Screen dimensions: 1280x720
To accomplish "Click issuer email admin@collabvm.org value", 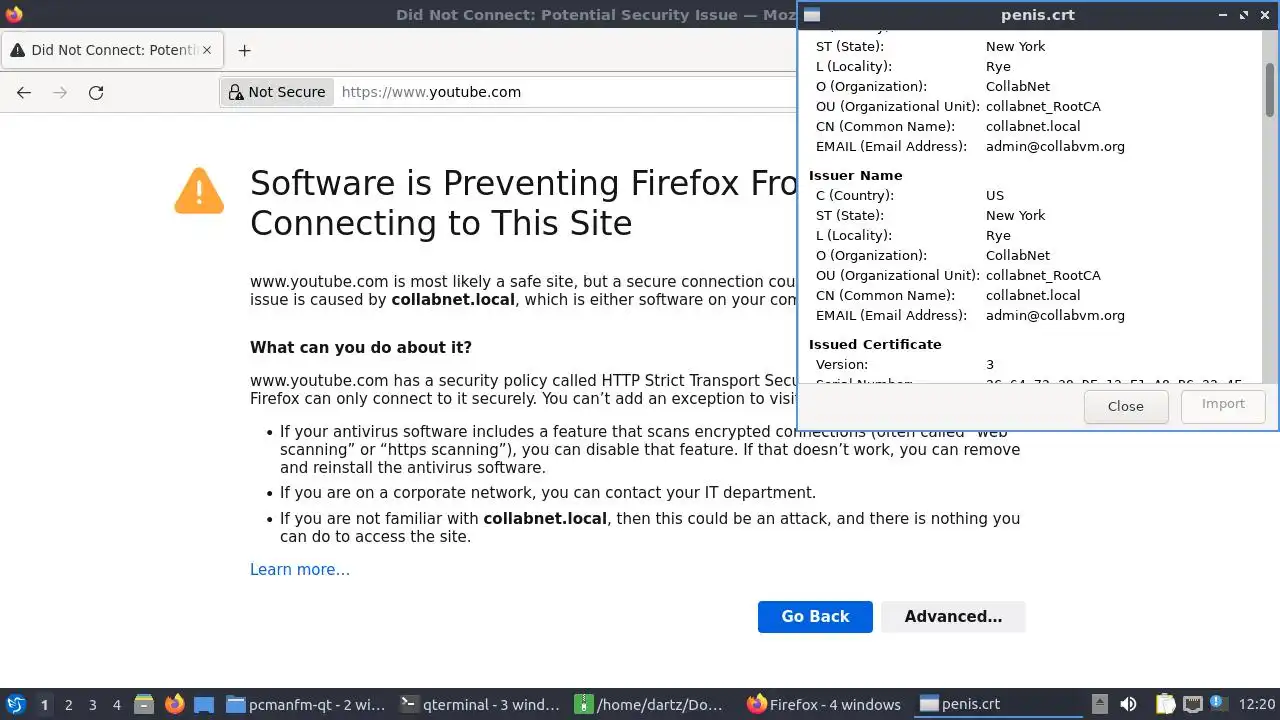I will [x=1055, y=315].
